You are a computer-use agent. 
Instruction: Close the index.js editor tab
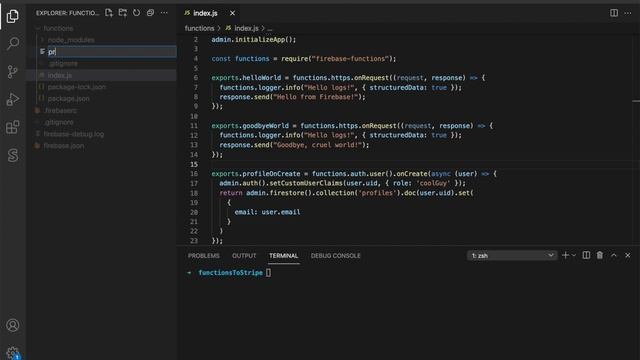coord(232,13)
